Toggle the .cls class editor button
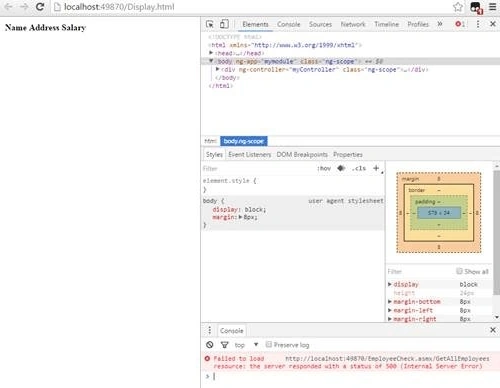Viewport: 500px width, 388px height. 359,168
